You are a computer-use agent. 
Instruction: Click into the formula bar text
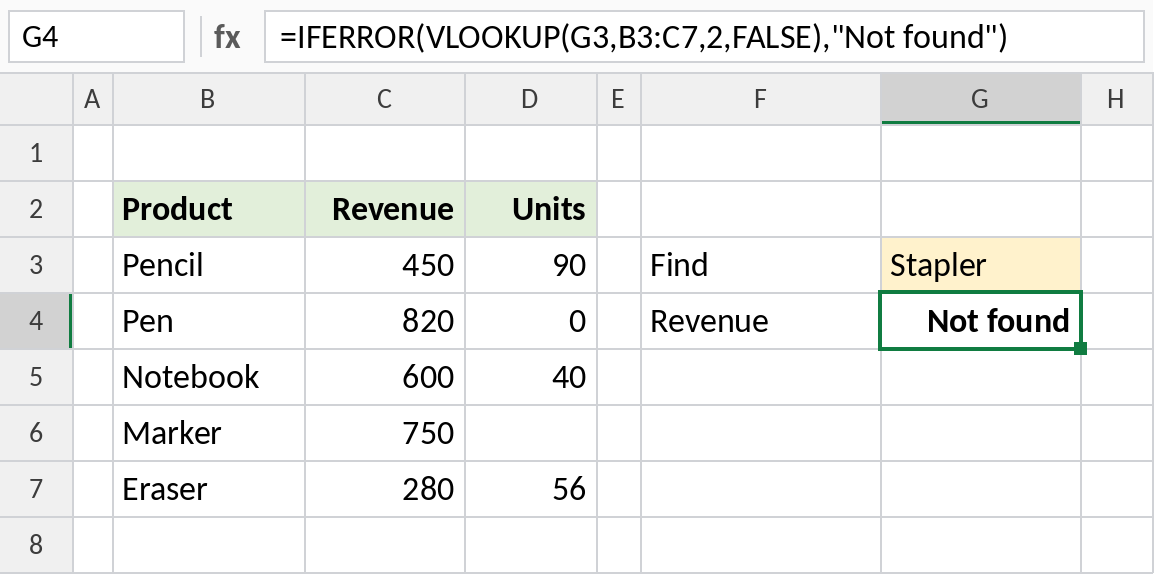pyautogui.click(x=704, y=37)
